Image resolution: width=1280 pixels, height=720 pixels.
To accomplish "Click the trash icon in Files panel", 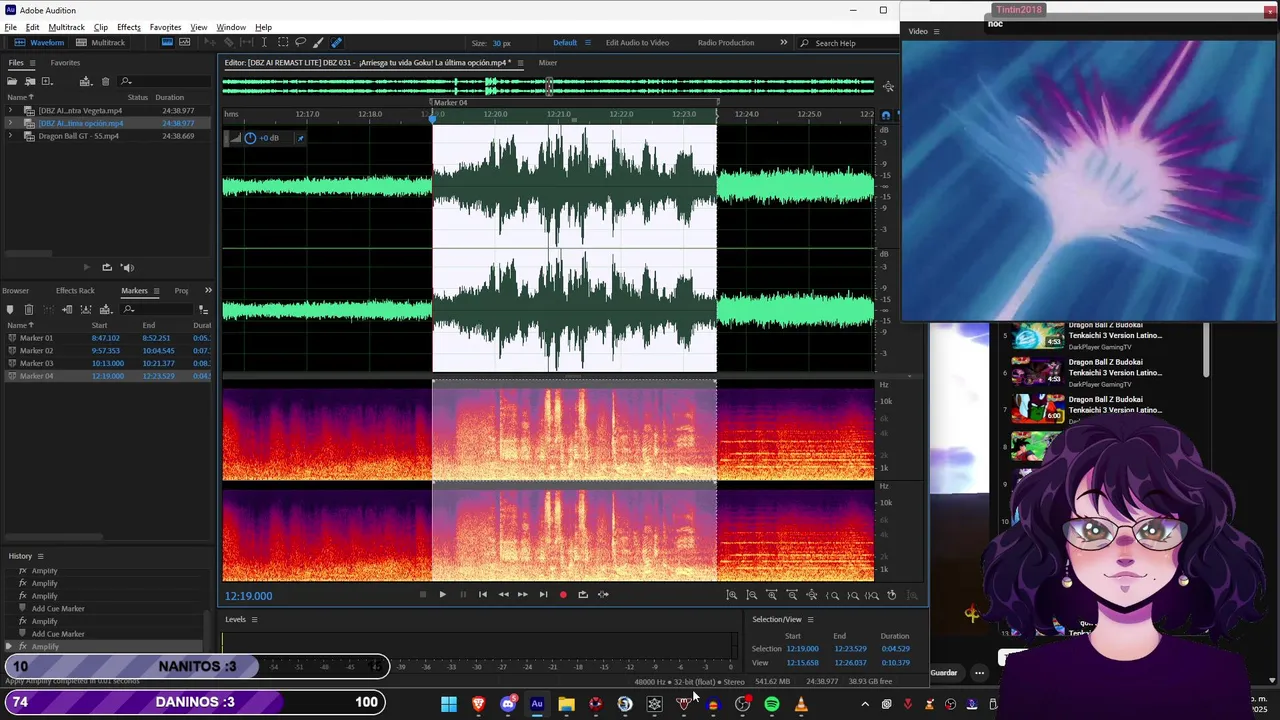I will [105, 81].
